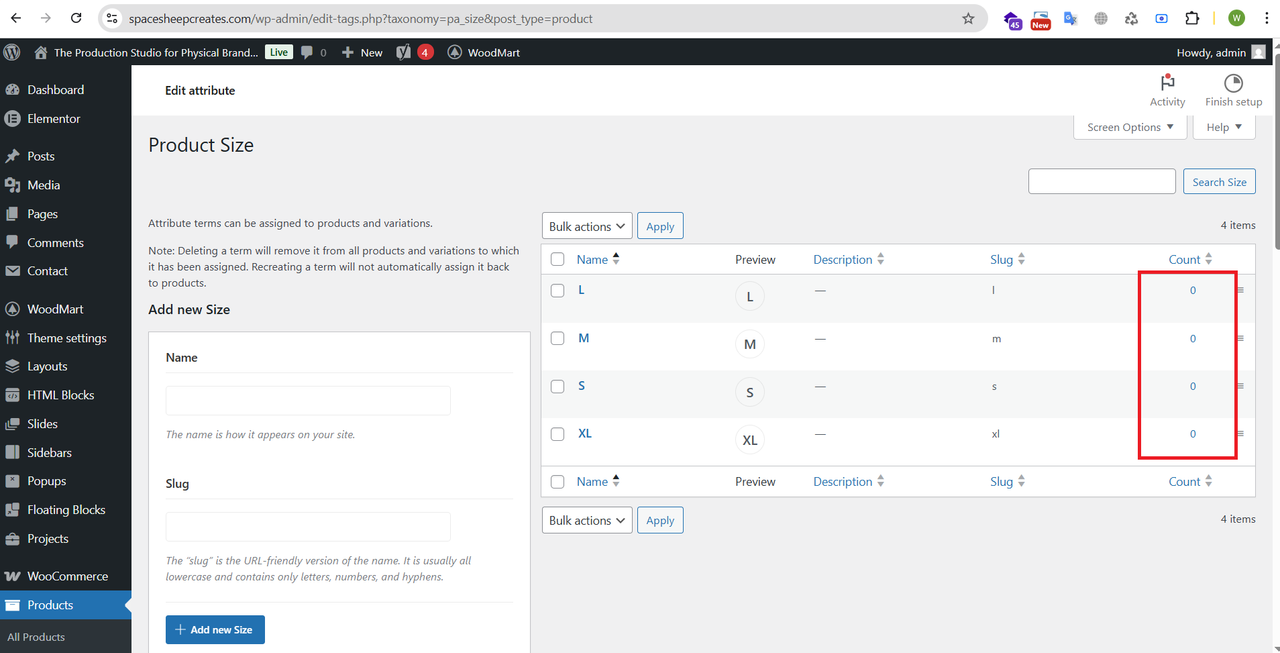
Task: Focus the Name input field
Action: (x=308, y=401)
